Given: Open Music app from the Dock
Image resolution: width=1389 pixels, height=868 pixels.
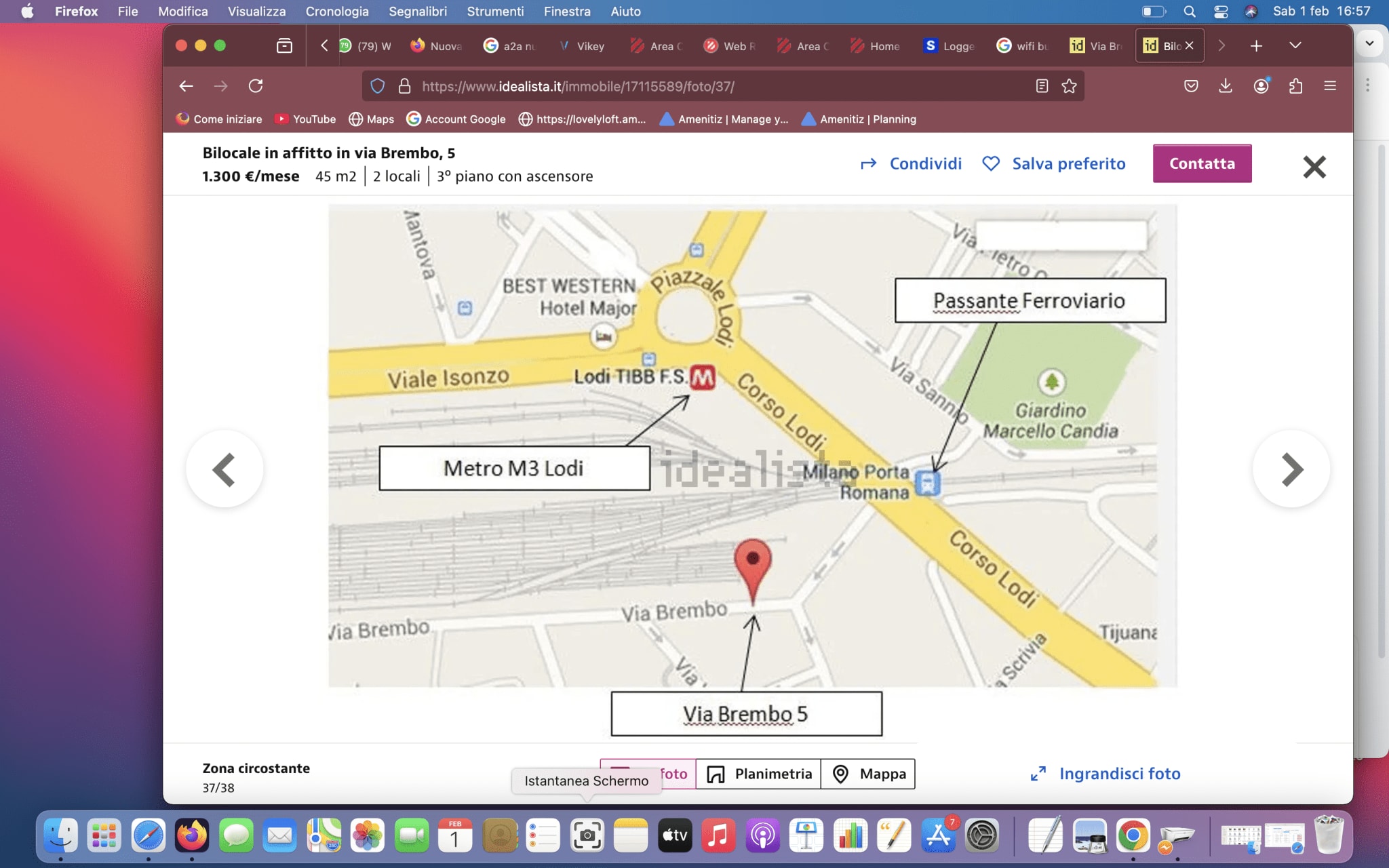Looking at the screenshot, I should (718, 835).
